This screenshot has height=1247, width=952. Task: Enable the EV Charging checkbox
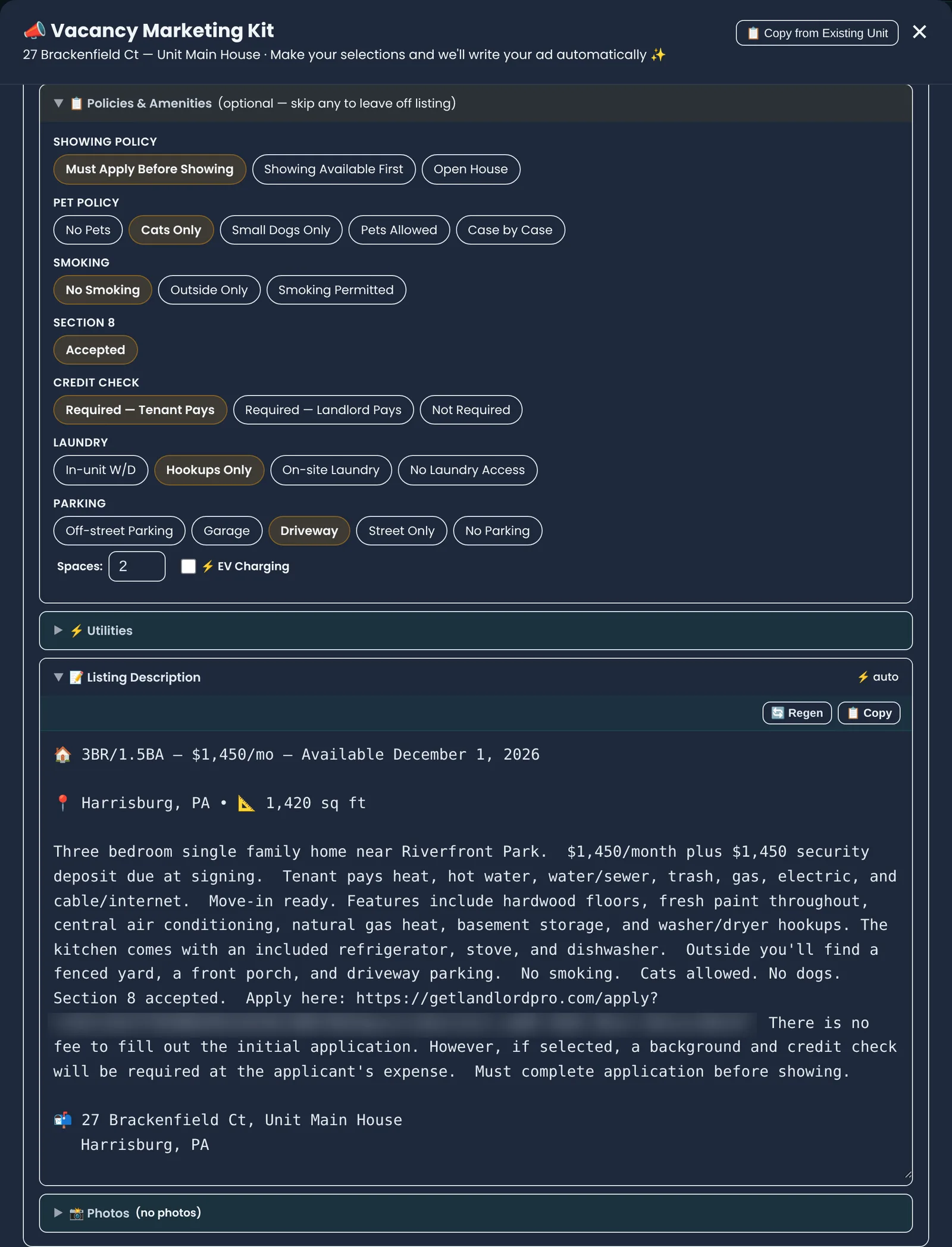pyautogui.click(x=189, y=566)
